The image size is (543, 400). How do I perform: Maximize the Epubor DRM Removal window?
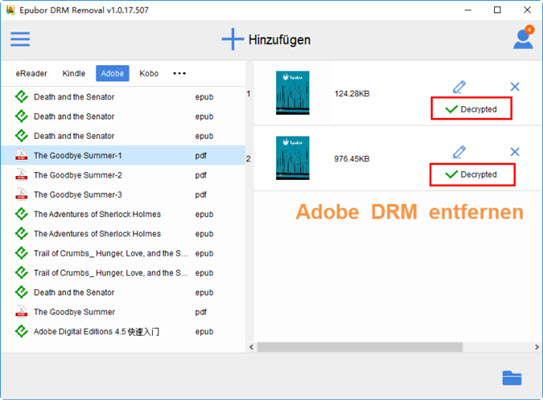point(497,10)
